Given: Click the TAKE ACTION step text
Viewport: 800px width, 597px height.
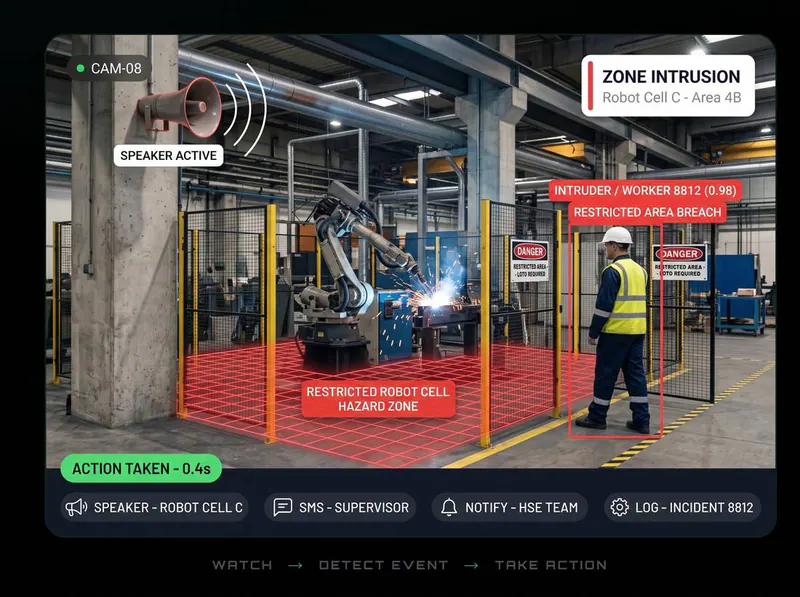Looking at the screenshot, I should point(551,565).
